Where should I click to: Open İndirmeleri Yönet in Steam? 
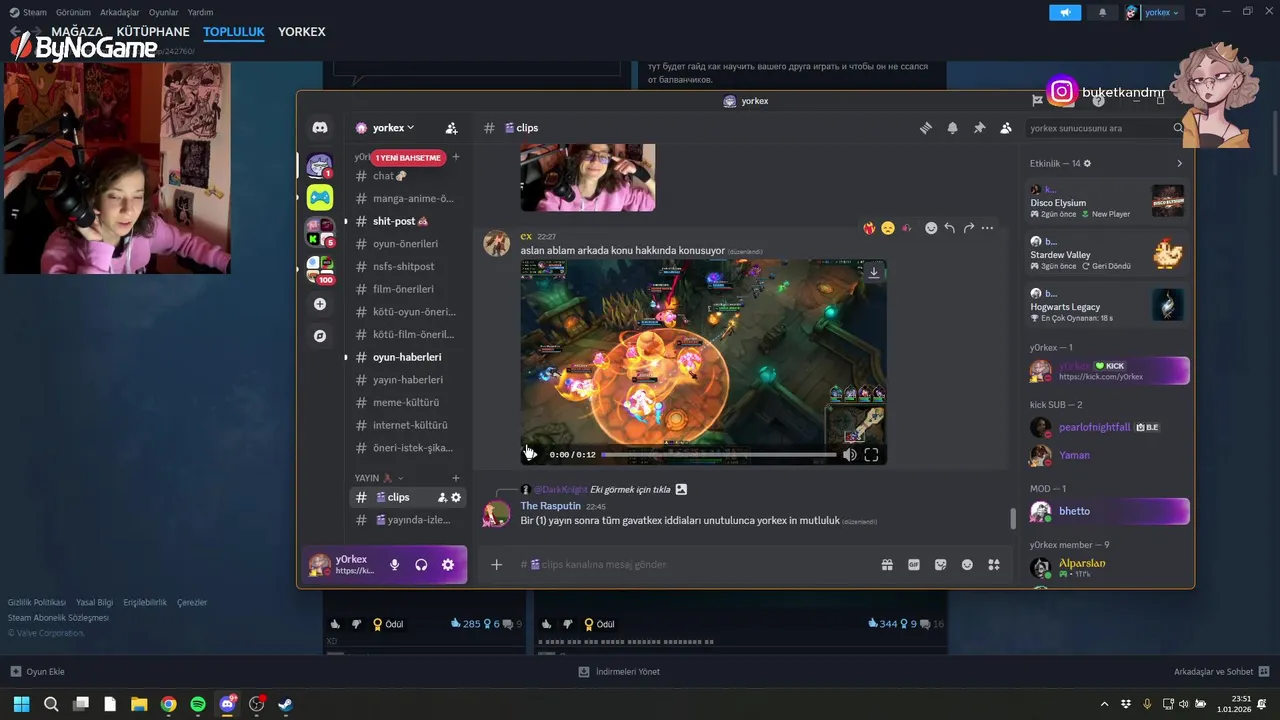pos(619,672)
